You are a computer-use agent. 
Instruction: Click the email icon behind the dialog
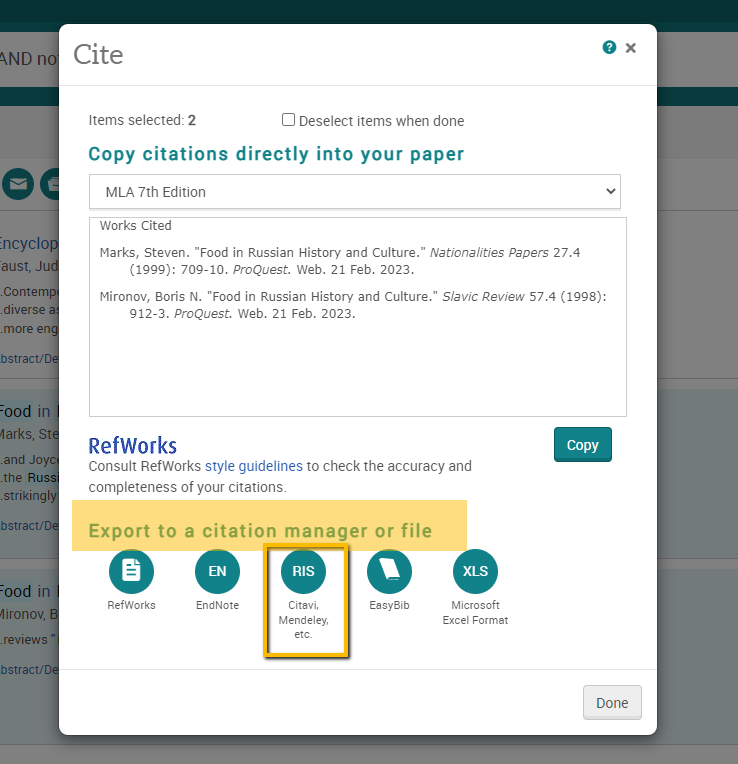(18, 184)
